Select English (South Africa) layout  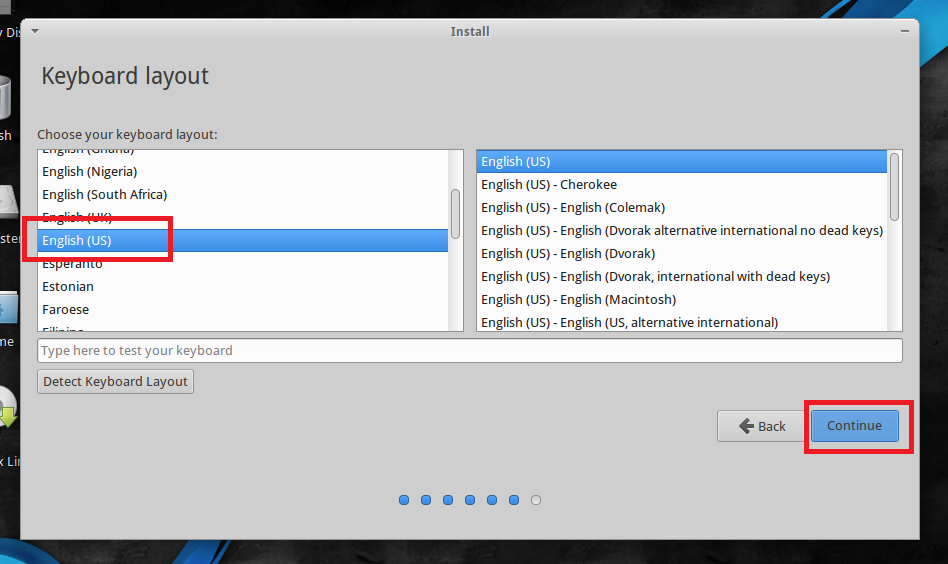point(242,195)
